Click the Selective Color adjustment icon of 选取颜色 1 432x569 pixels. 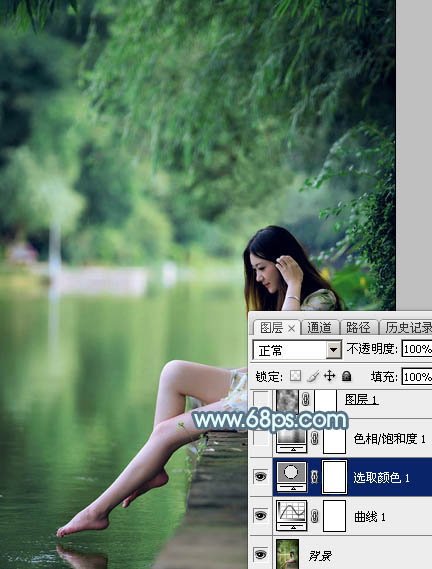292,476
